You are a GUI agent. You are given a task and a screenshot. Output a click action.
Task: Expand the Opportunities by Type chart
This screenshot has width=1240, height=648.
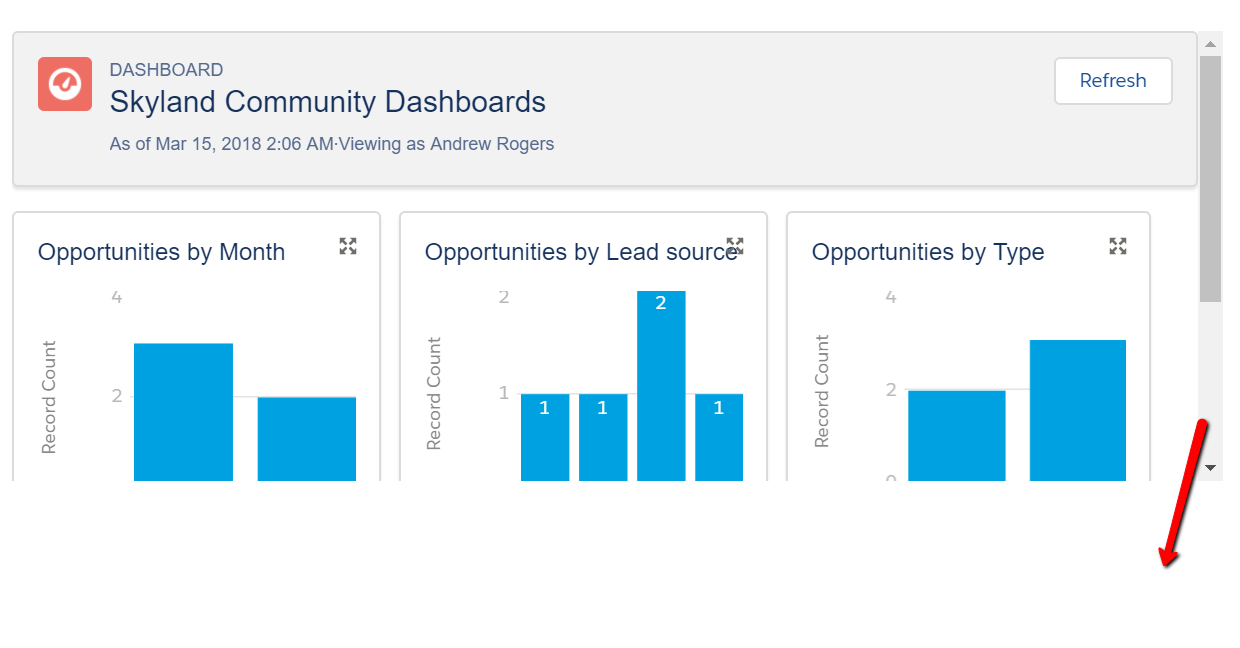(x=1118, y=246)
